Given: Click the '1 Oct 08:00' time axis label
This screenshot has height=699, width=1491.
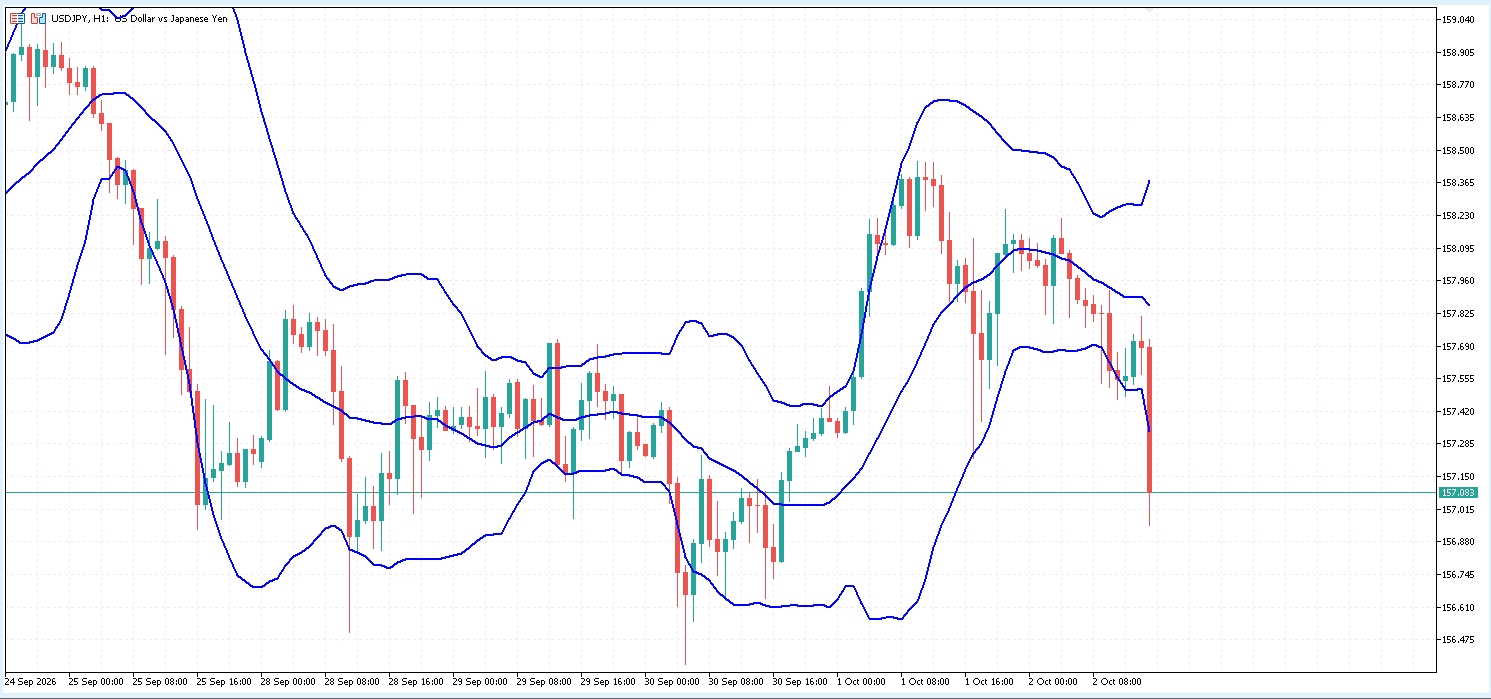Looking at the screenshot, I should coord(926,681).
